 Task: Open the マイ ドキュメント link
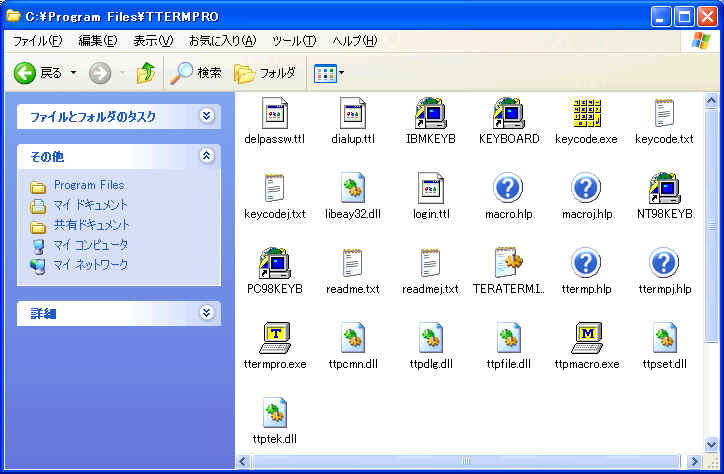point(90,205)
